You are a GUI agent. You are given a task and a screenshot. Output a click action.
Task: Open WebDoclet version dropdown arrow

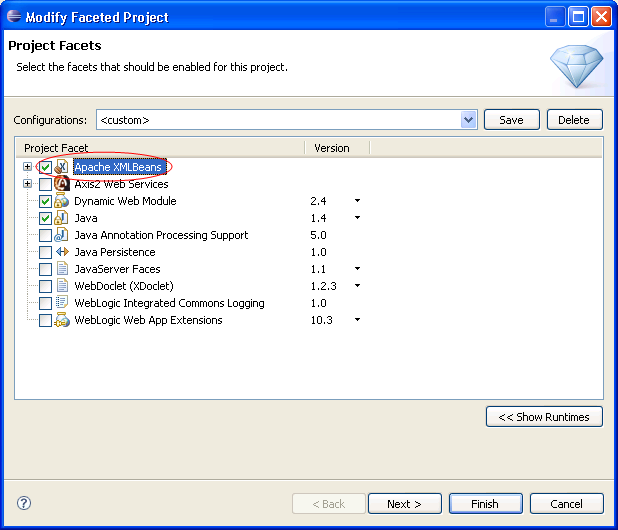357,286
